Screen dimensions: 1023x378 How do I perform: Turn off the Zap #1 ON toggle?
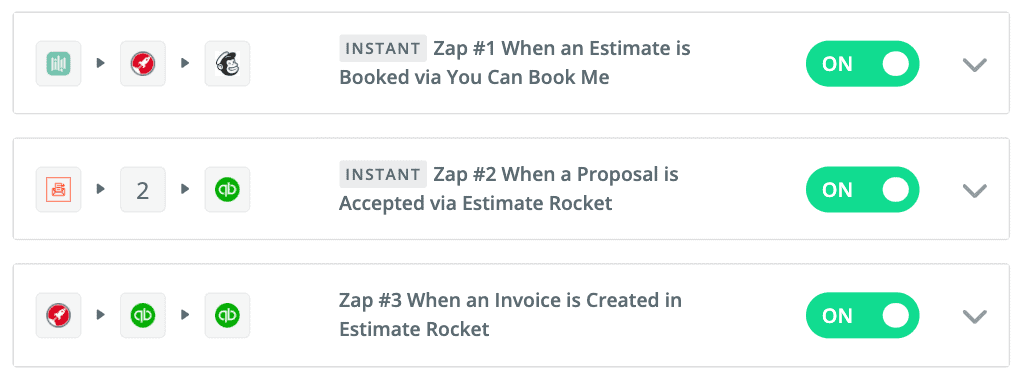[x=863, y=63]
